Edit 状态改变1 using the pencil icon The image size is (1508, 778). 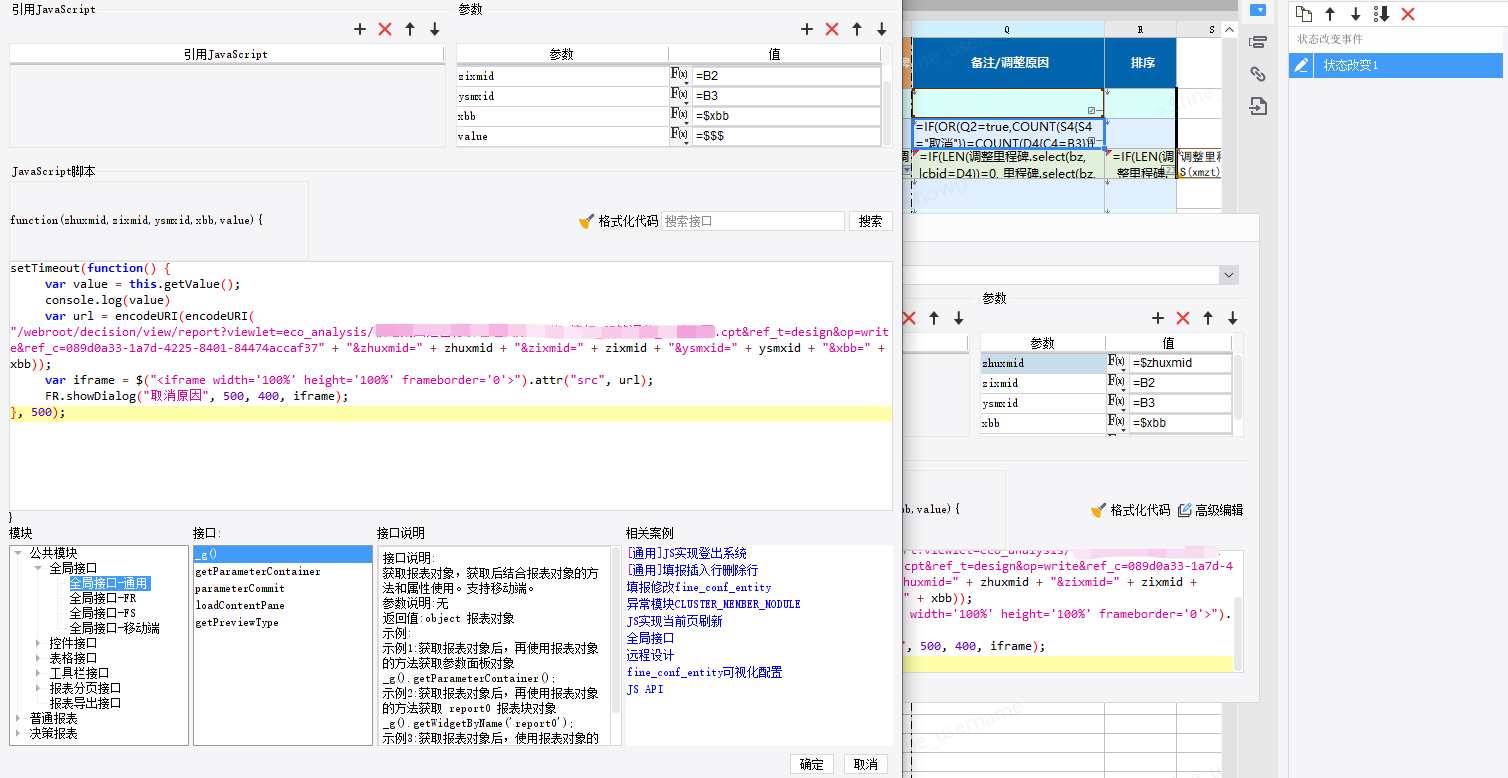[x=1301, y=65]
